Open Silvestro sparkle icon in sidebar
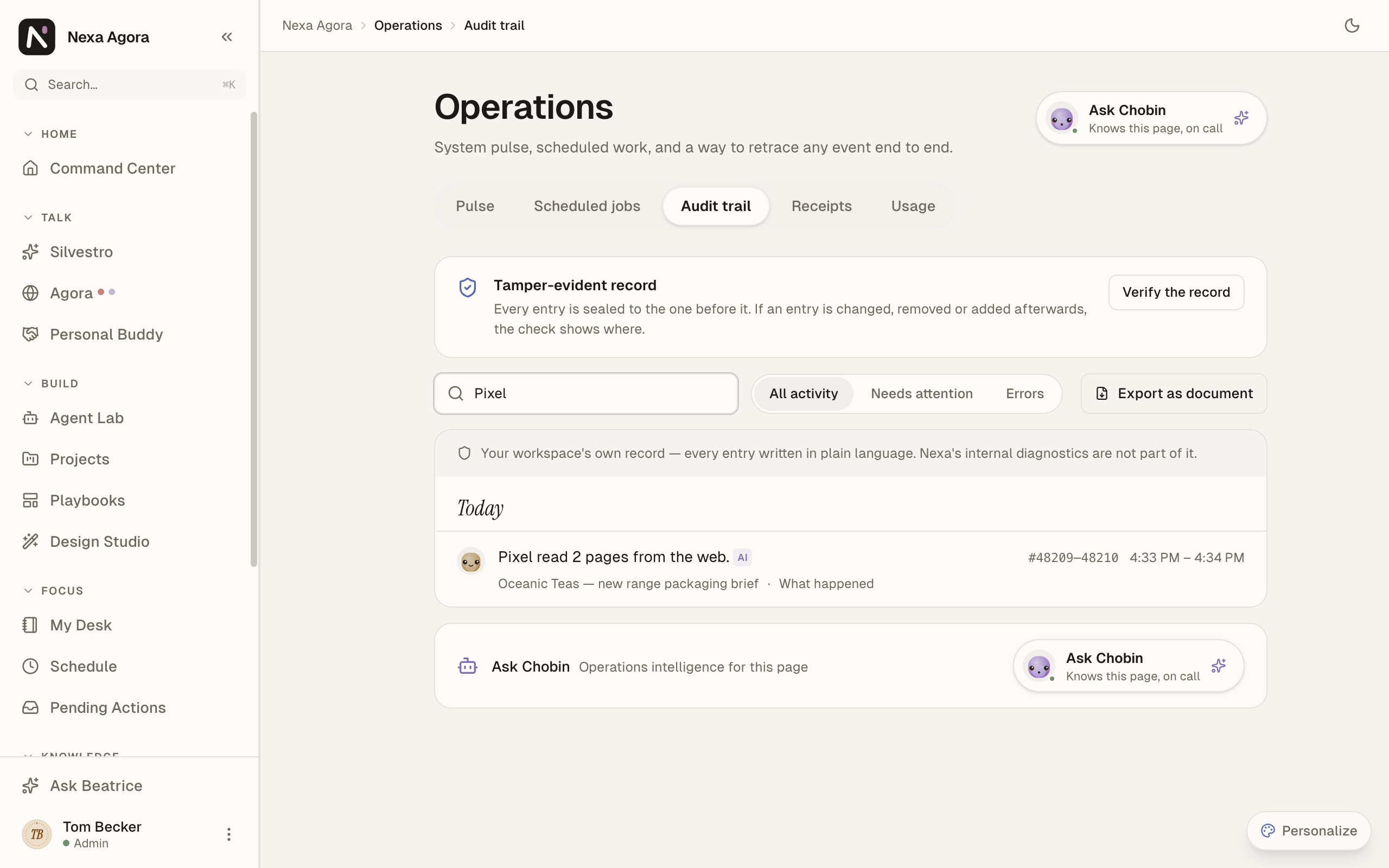1389x868 pixels. (x=30, y=251)
